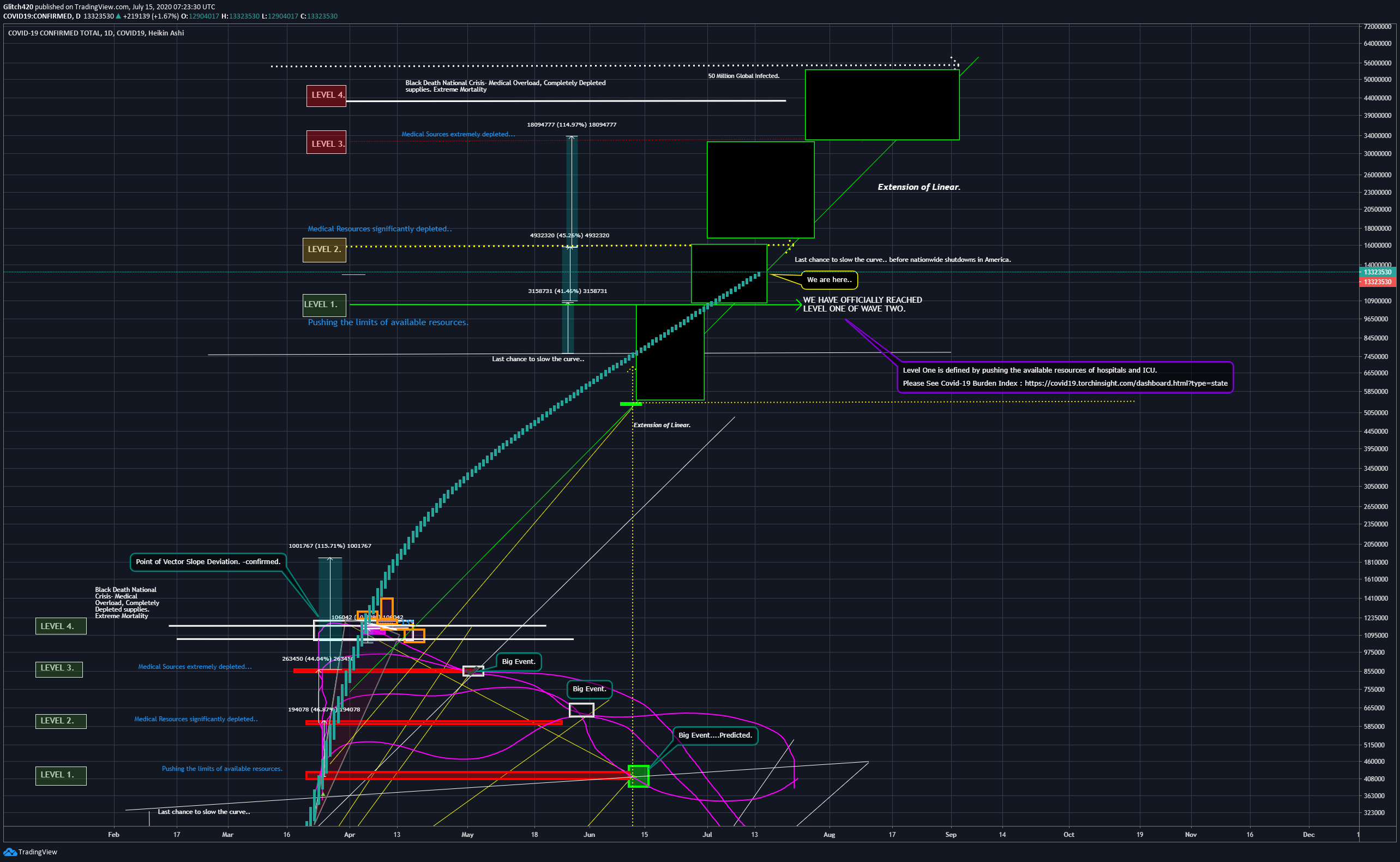The width and height of the screenshot is (1400, 862).
Task: Click measurement '1001767 (115.71%)' label
Action: click(x=330, y=546)
